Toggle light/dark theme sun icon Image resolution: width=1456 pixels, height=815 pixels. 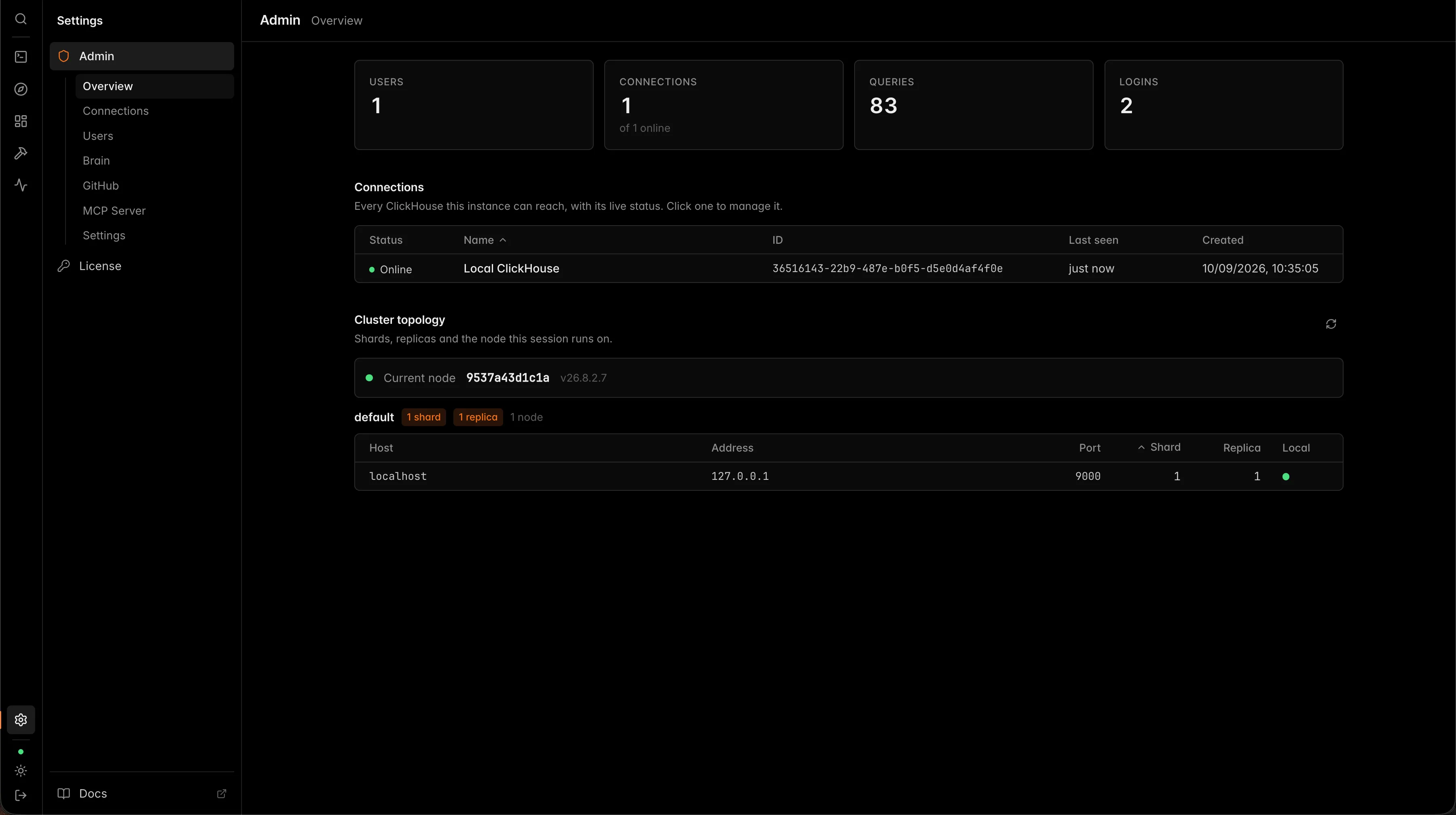pos(21,771)
